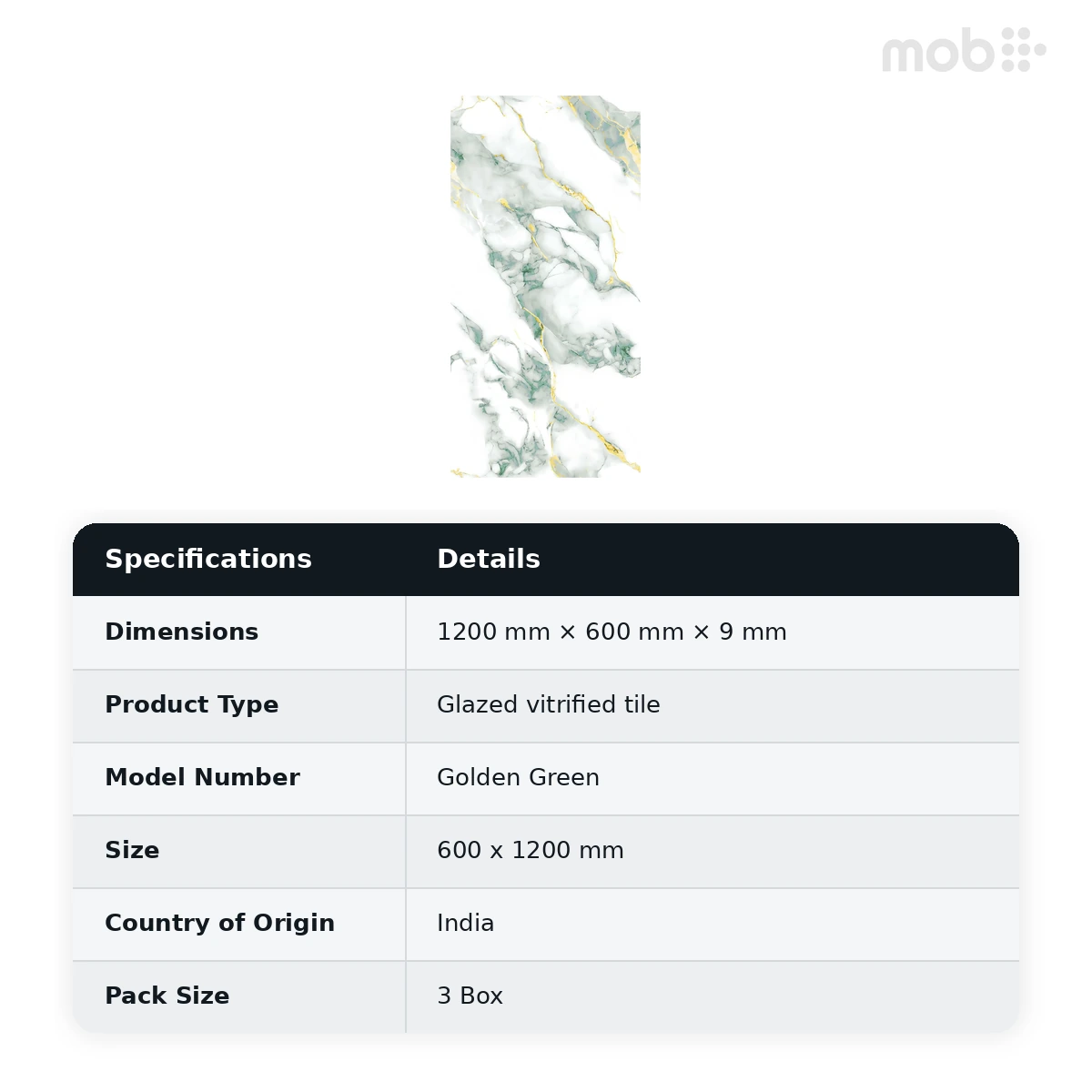Click the 1200 mm × 600 mm × 9 mm value
This screenshot has height=1092, width=1092.
(612, 632)
